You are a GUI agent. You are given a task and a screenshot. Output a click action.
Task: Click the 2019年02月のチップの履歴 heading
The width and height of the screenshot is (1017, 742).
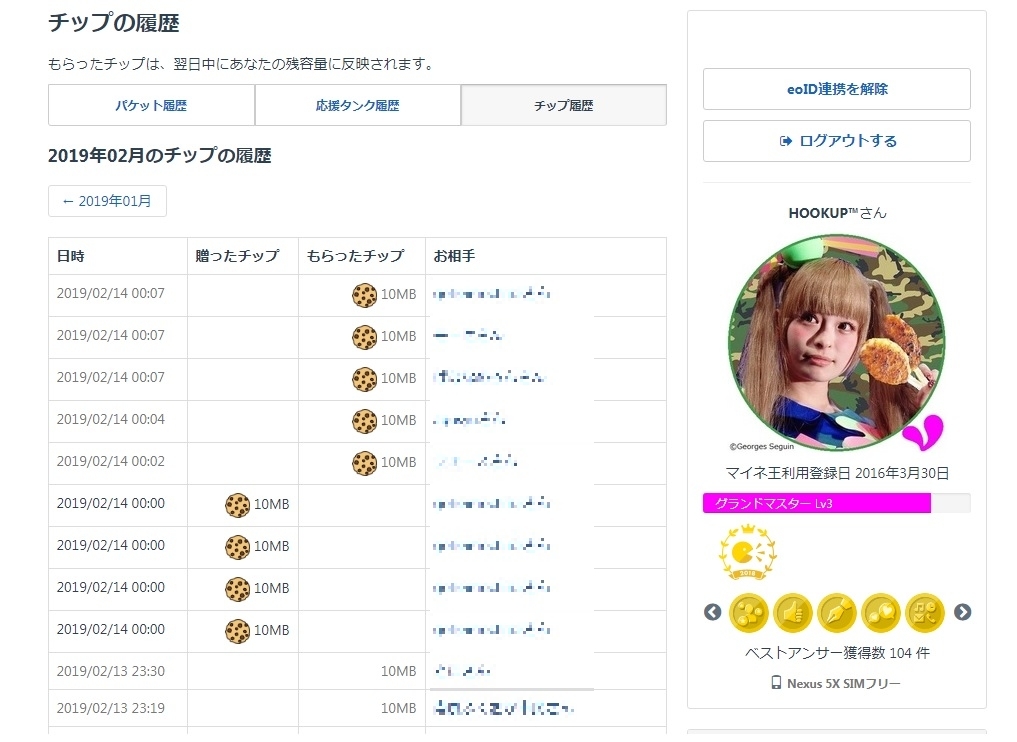[x=160, y=156]
